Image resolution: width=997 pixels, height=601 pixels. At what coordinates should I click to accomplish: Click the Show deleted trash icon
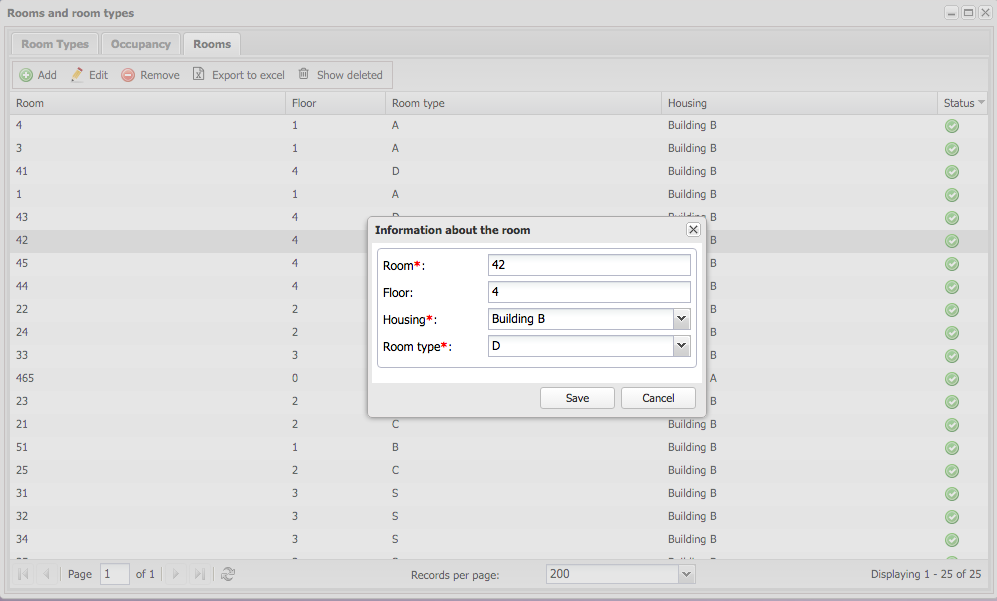[304, 74]
